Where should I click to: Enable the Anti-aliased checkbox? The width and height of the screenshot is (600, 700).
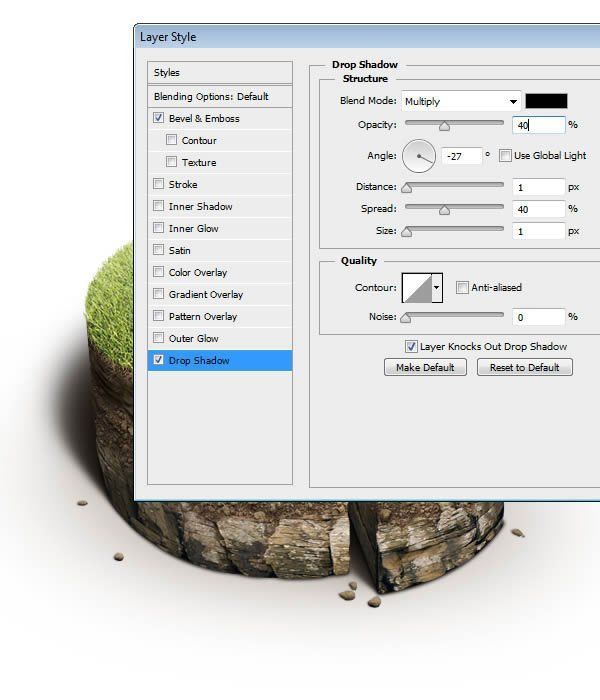click(x=462, y=287)
